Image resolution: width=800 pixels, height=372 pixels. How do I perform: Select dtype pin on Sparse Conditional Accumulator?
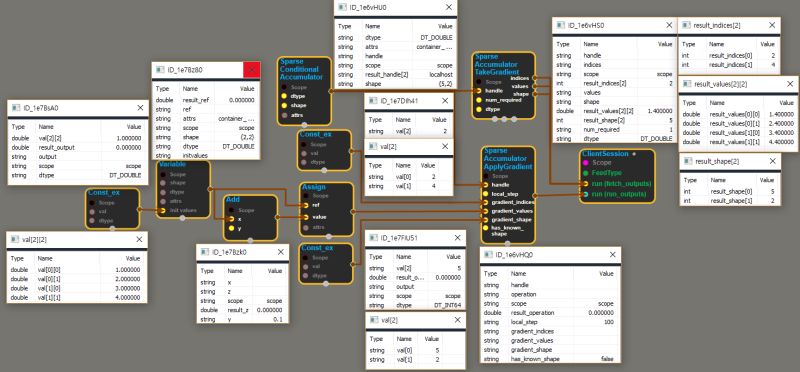click(284, 95)
